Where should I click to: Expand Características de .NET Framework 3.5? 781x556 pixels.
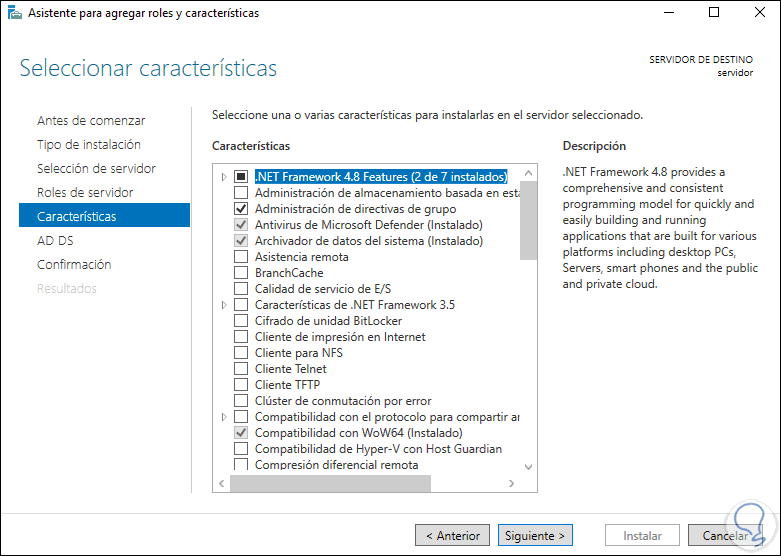[223, 305]
